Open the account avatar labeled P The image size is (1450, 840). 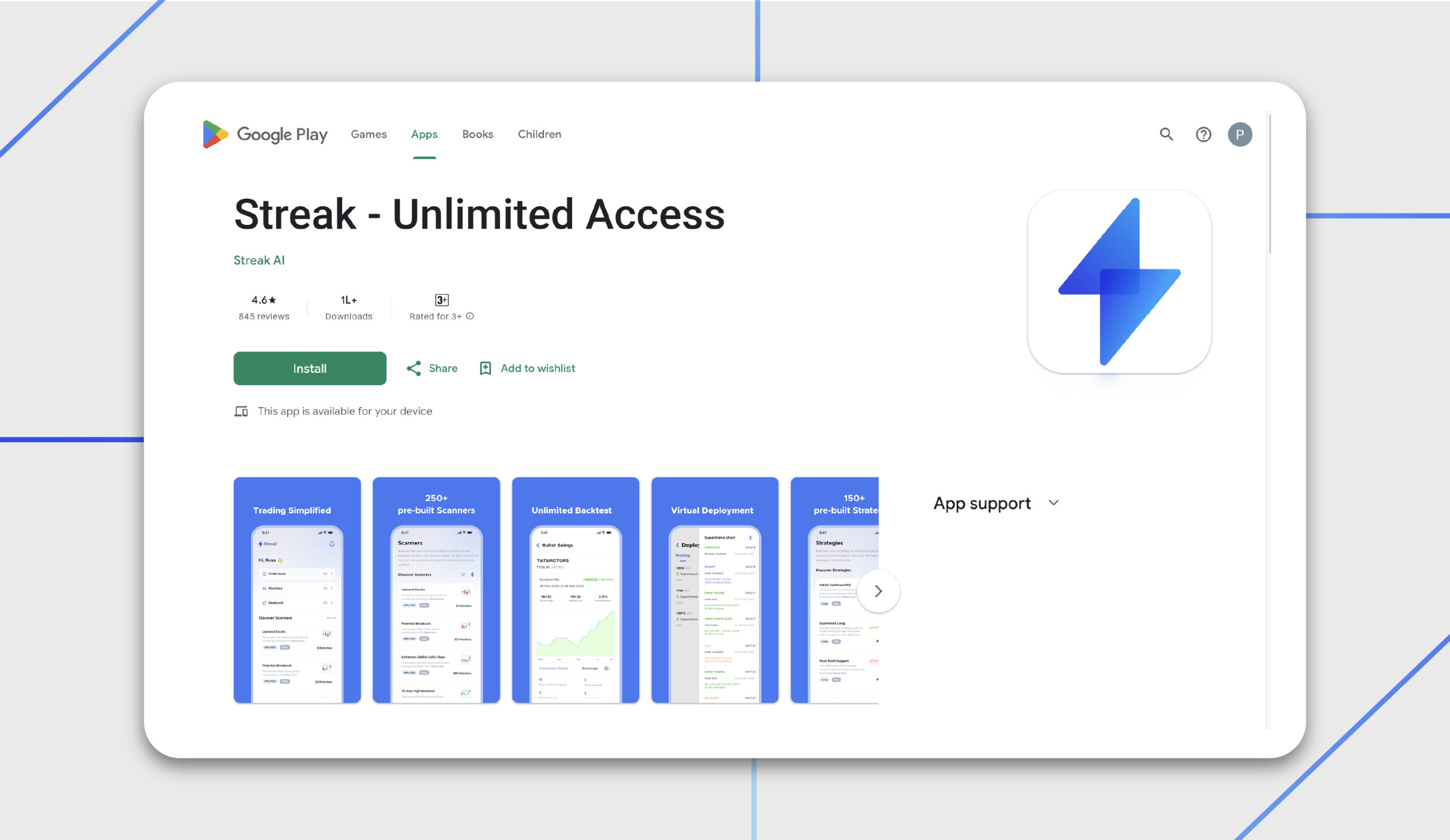coord(1239,134)
